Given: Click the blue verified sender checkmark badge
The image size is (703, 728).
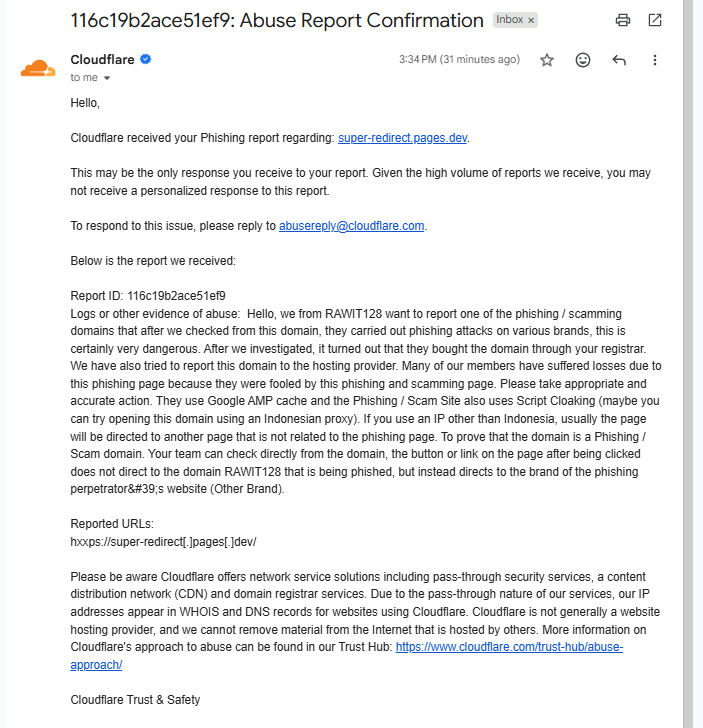Looking at the screenshot, I should pos(145,59).
